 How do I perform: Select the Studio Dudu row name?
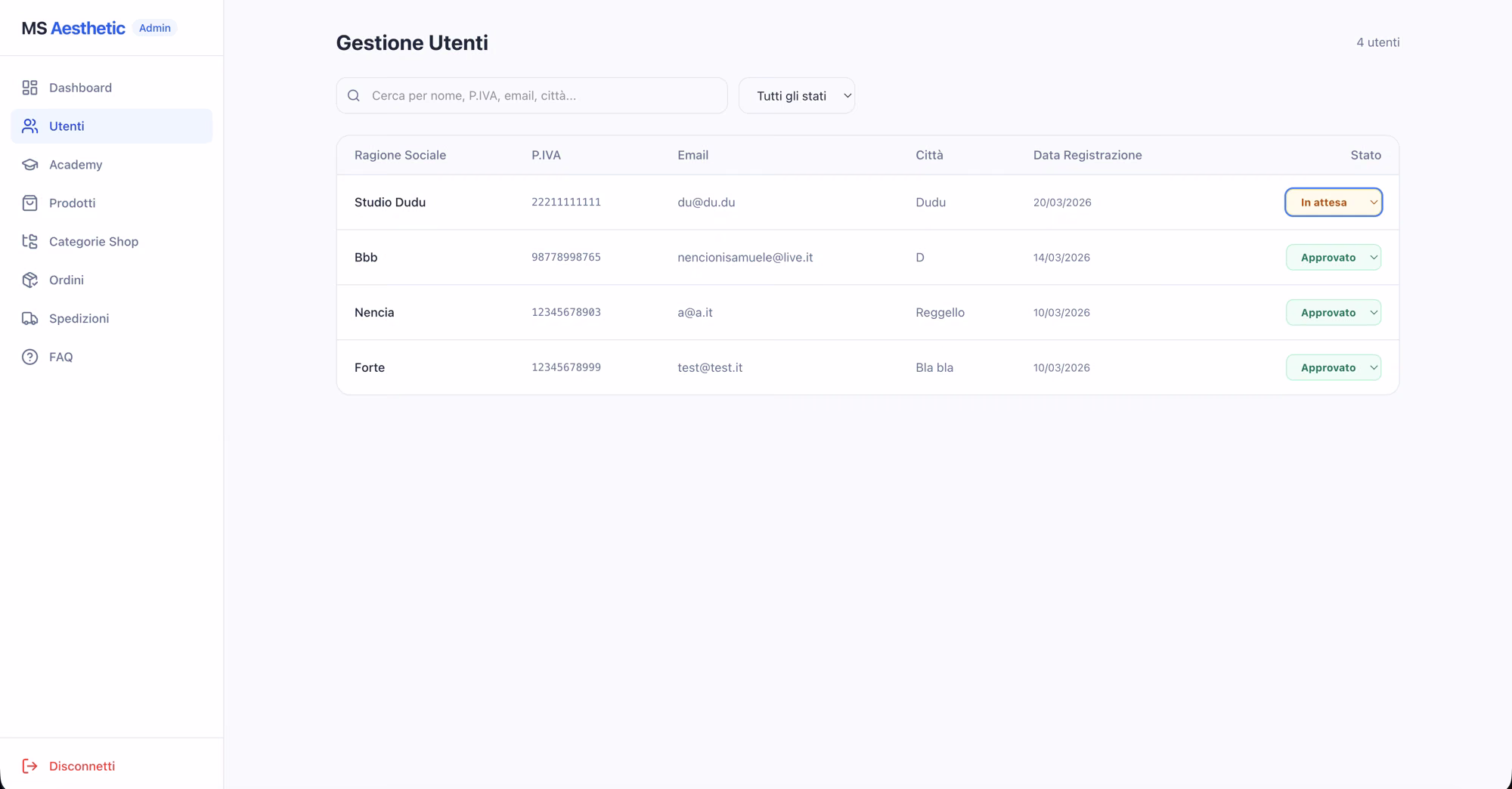(x=390, y=203)
